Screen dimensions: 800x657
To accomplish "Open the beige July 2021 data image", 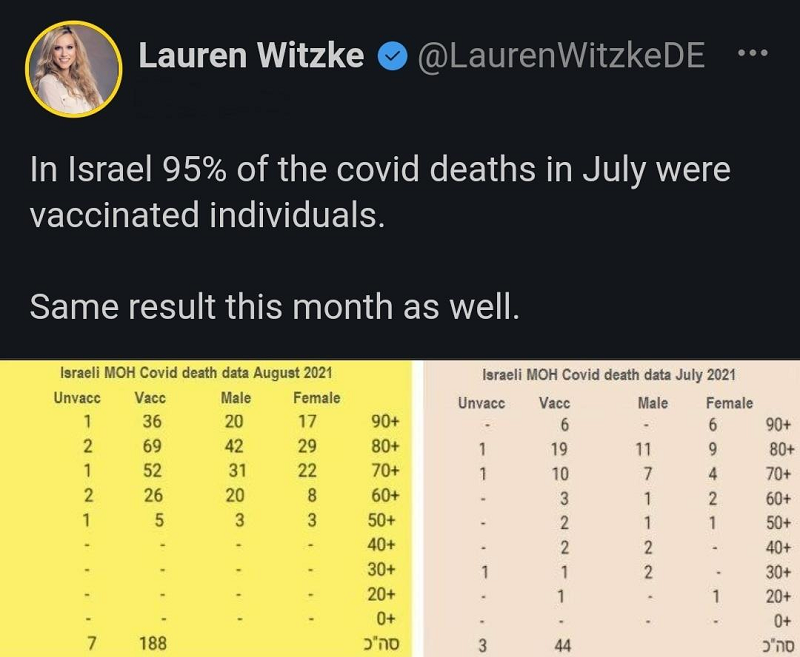I will point(612,508).
